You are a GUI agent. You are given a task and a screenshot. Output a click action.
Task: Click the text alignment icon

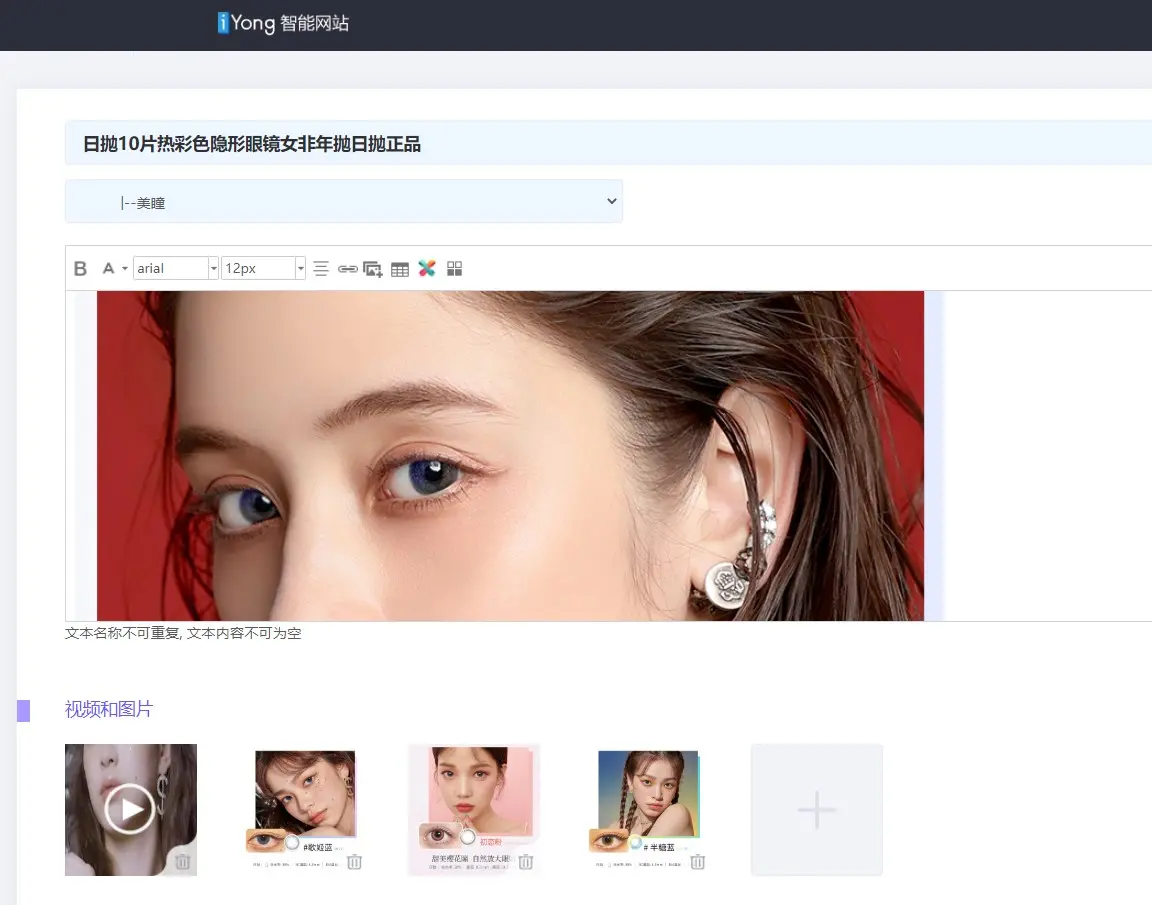[x=319, y=268]
